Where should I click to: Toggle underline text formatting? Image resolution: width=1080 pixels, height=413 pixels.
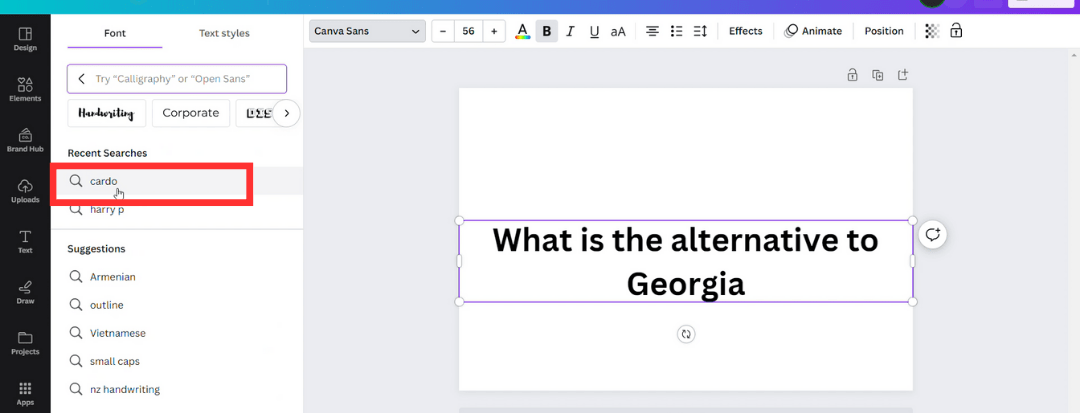click(594, 31)
